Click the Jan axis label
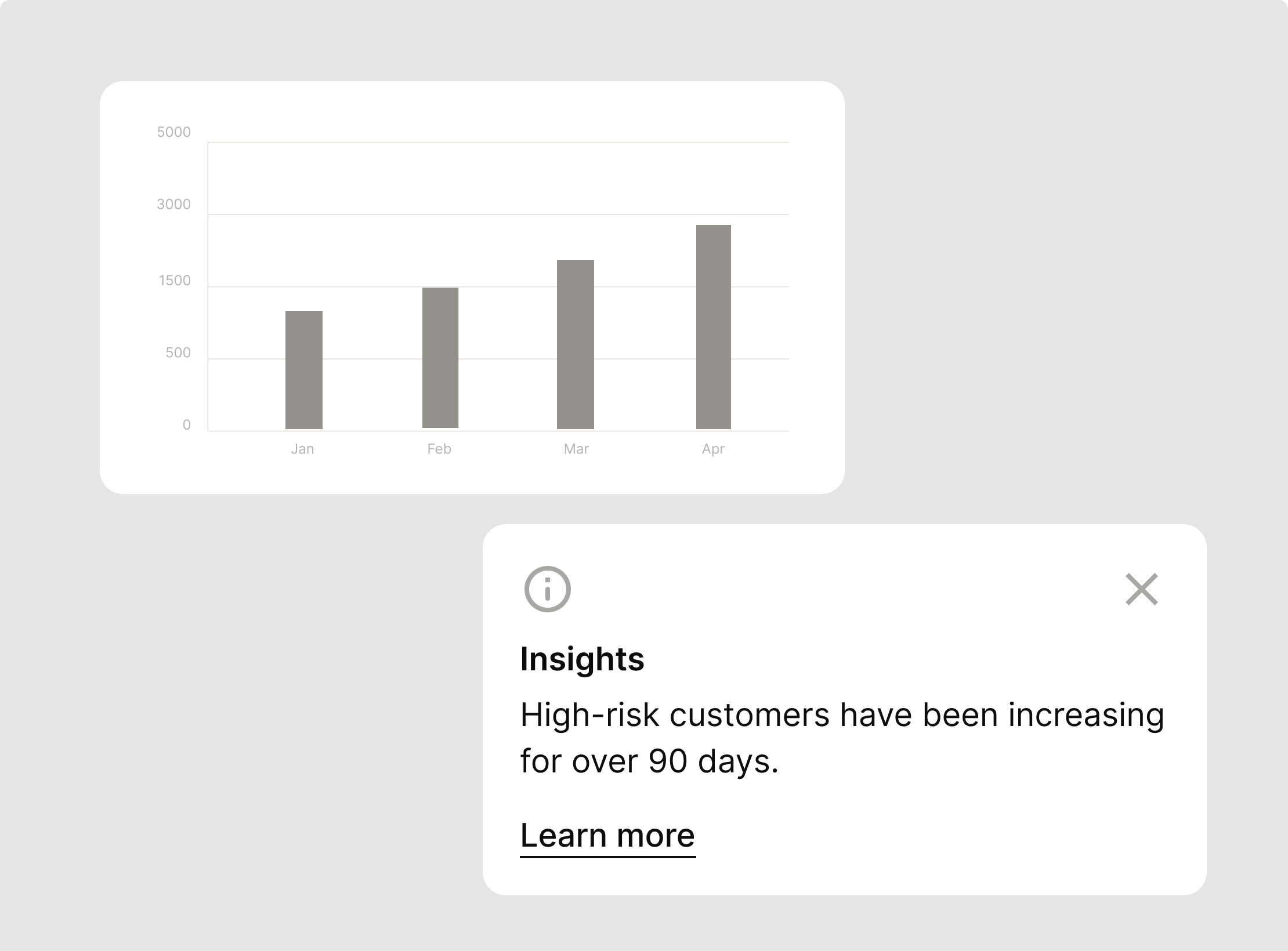Viewport: 1288px width, 951px height. click(302, 449)
